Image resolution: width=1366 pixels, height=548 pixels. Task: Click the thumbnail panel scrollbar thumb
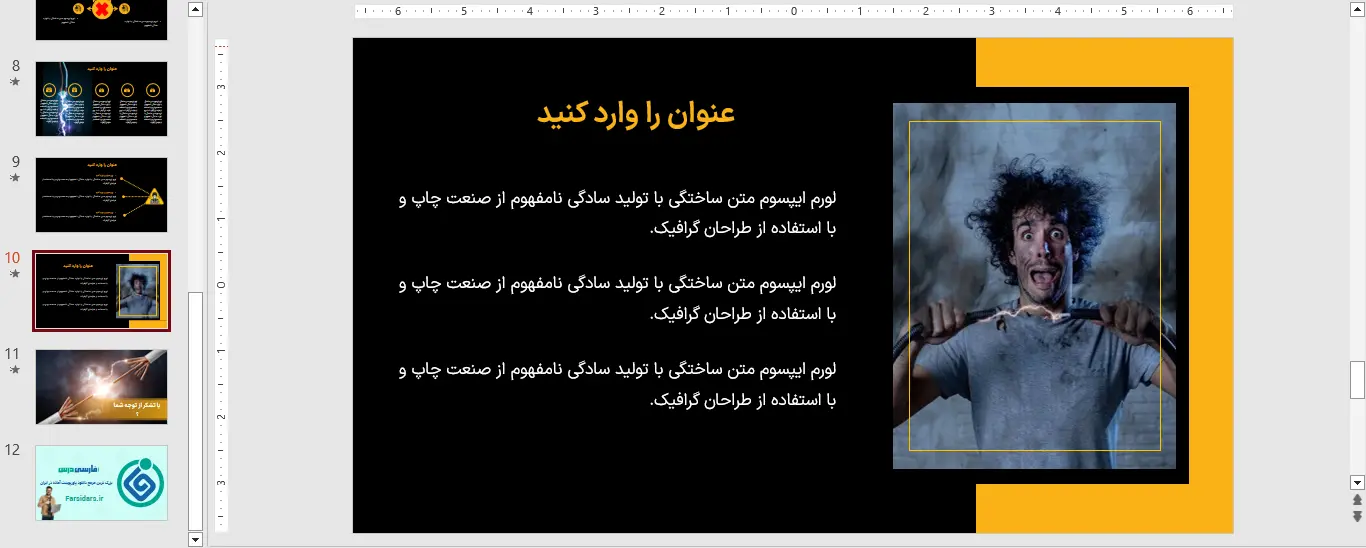coord(195,410)
